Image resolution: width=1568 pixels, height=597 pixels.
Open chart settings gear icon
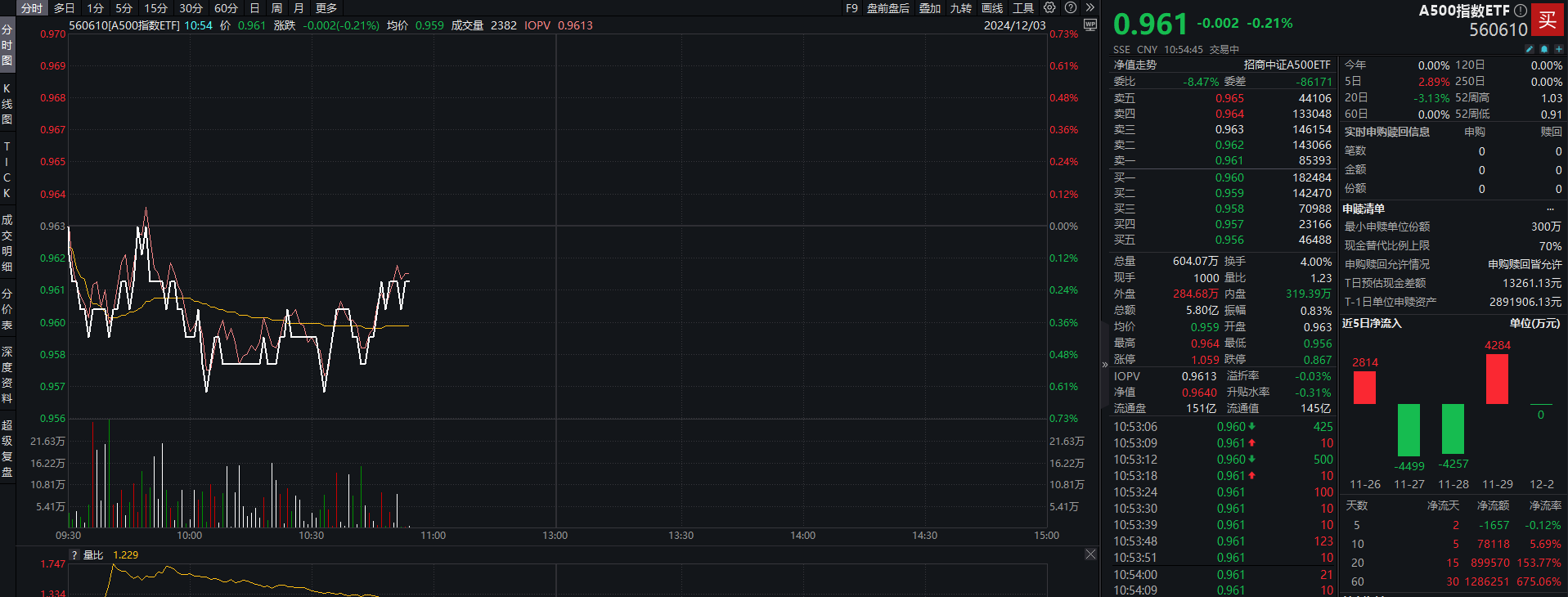1049,7
